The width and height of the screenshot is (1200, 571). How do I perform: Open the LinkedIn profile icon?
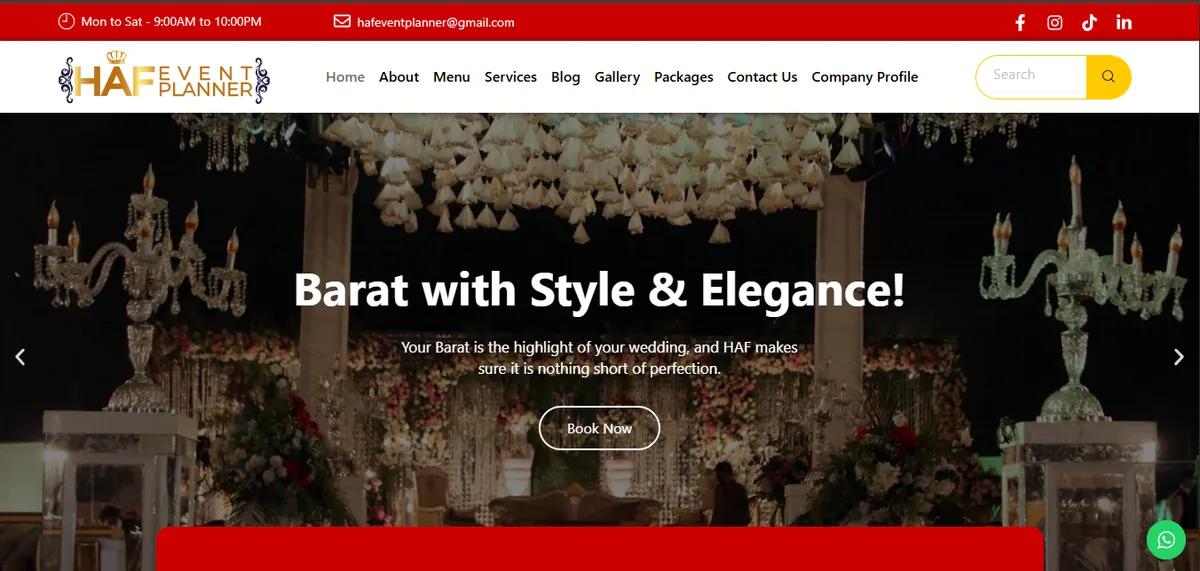click(x=1124, y=22)
